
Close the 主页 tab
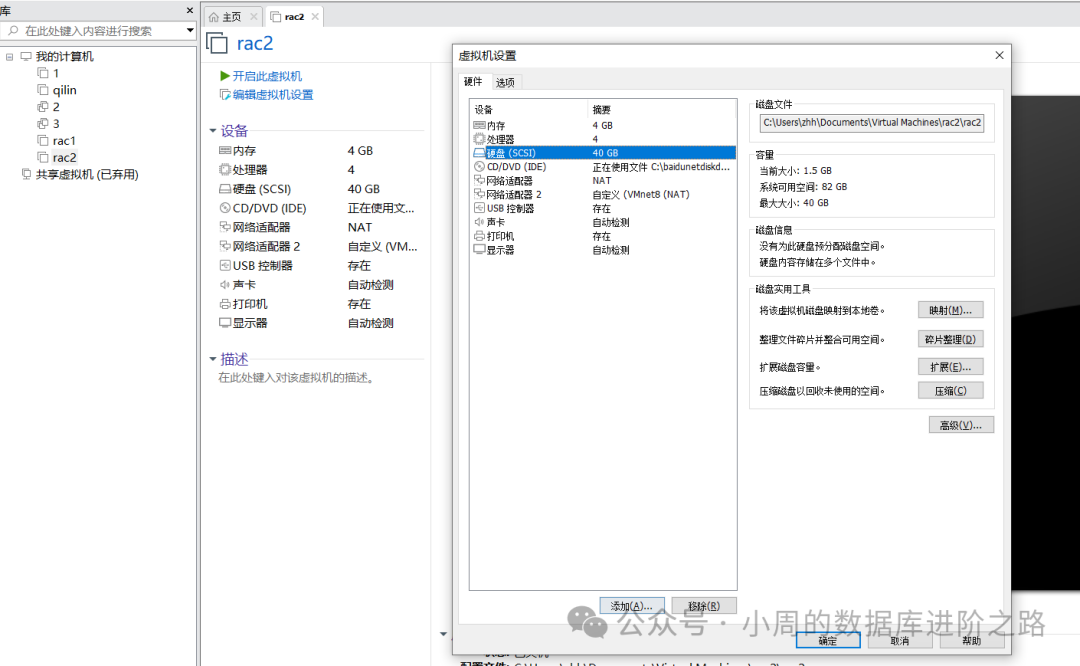tap(253, 17)
